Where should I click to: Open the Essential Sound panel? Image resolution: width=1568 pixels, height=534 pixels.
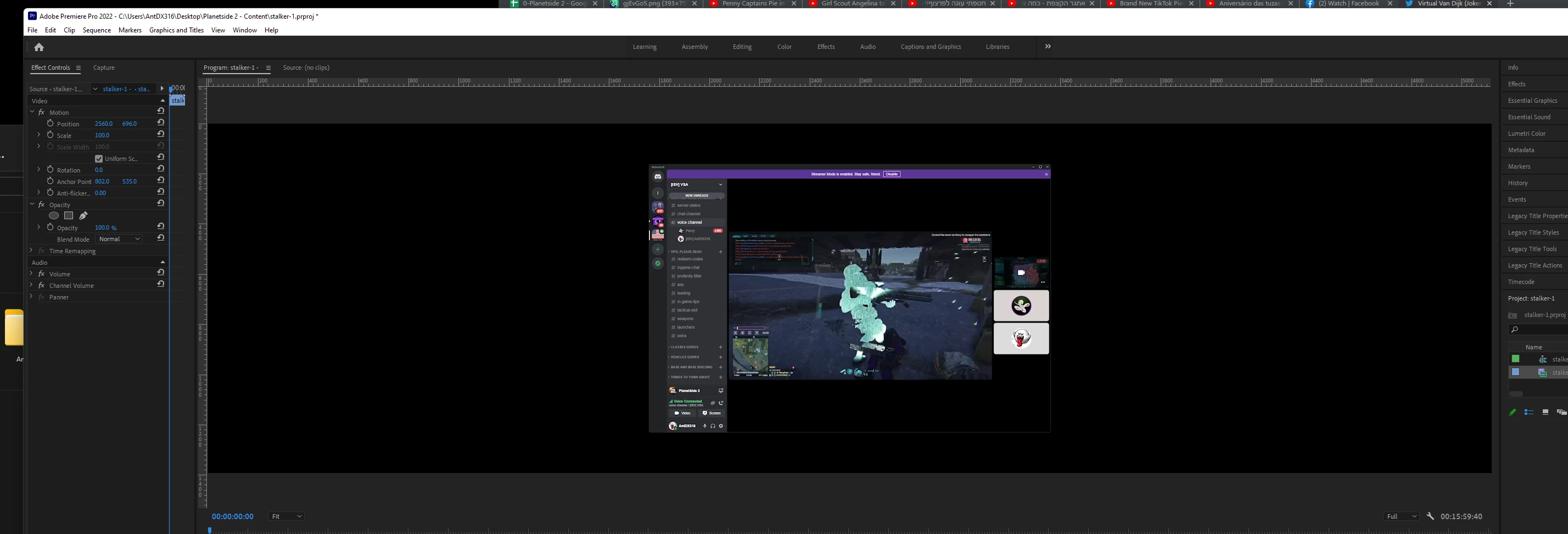pyautogui.click(x=1529, y=117)
